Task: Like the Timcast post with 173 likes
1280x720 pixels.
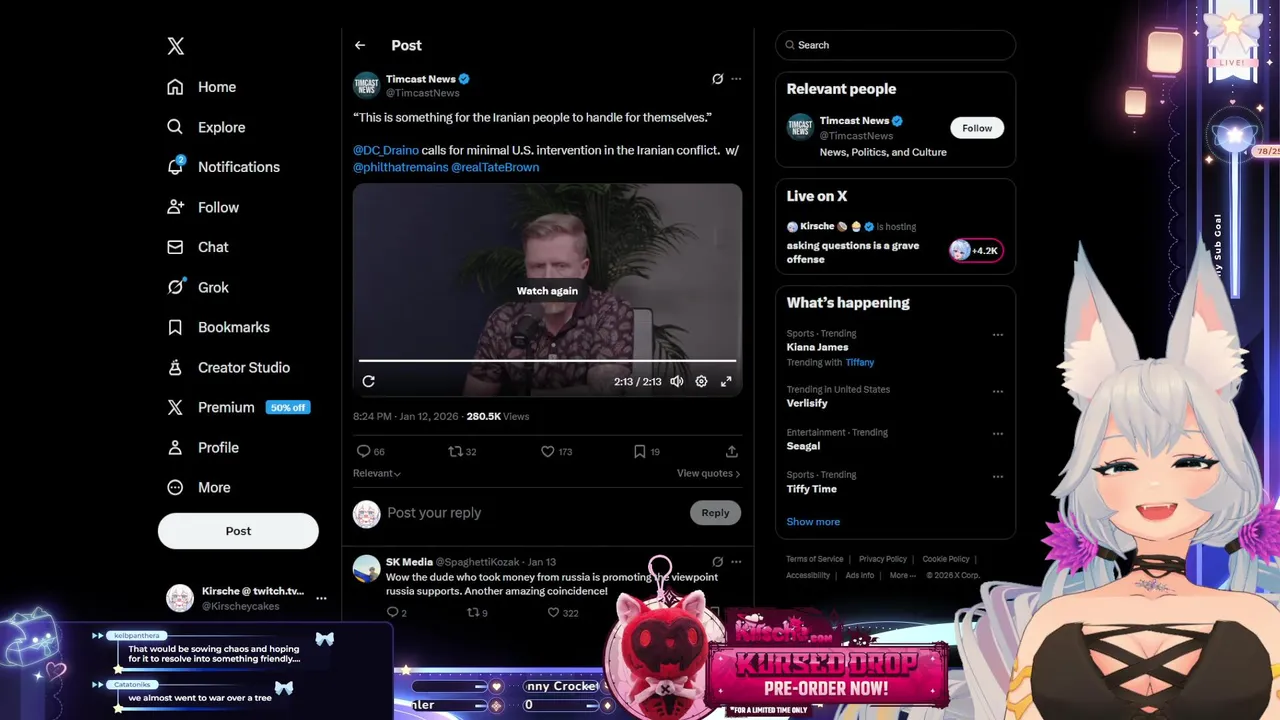Action: click(547, 452)
